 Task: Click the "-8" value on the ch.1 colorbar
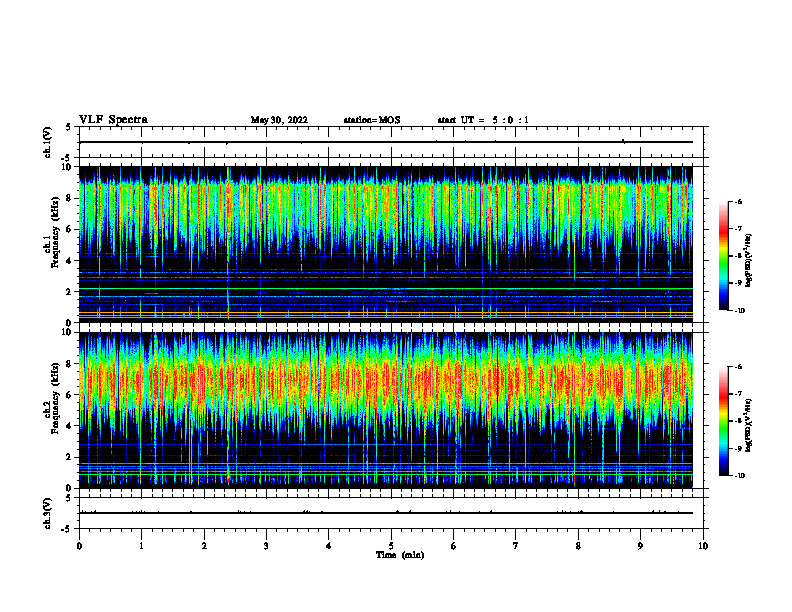[x=738, y=256]
